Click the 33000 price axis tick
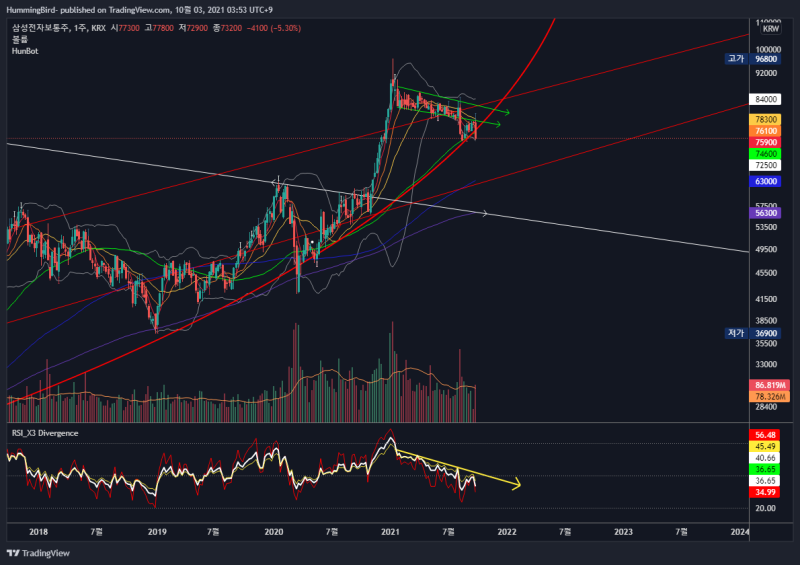800x565 pixels. (766, 364)
